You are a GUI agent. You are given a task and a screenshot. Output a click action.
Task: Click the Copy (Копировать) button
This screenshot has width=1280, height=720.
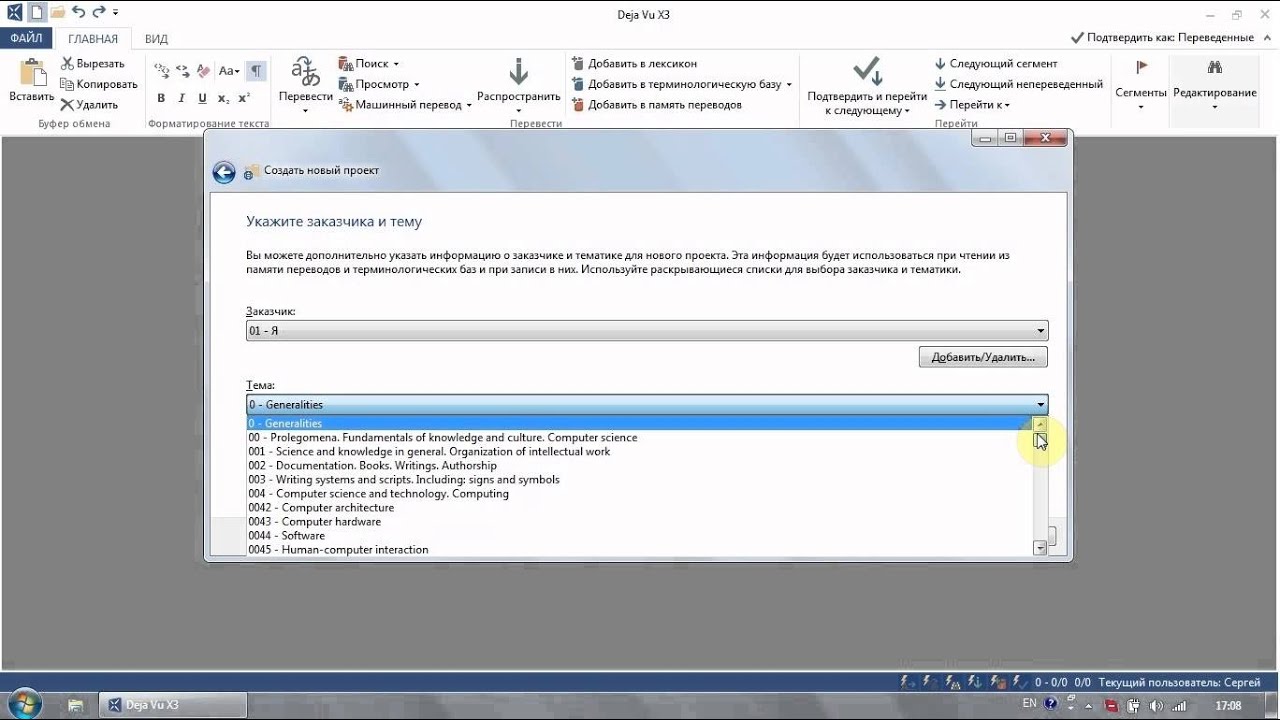98,84
